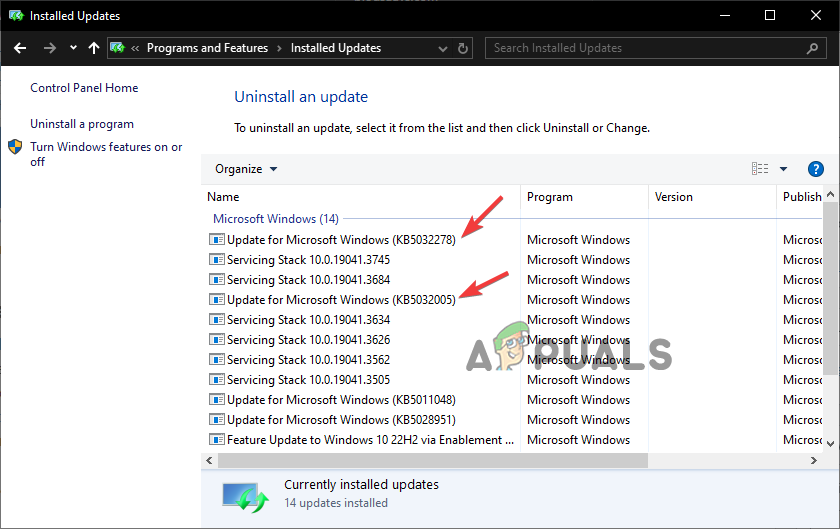The height and width of the screenshot is (529, 840).
Task: Click the icon beside Servicing Stack 10.0.19041.3634
Action: 216,320
